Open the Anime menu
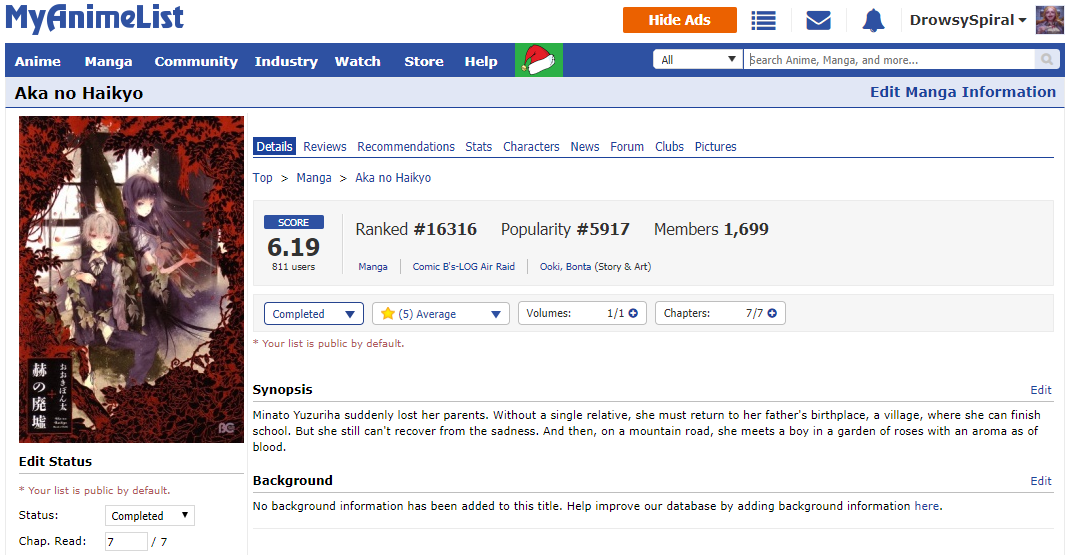1071x555 pixels. (x=38, y=61)
